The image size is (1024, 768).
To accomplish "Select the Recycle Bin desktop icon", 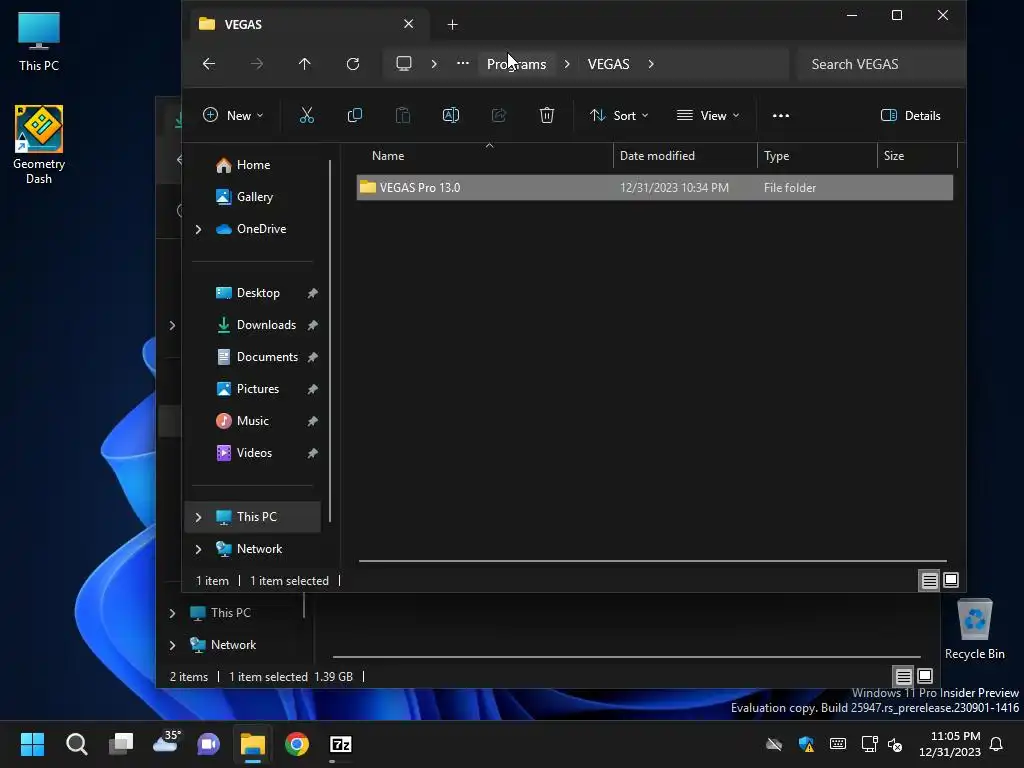I will pos(974,629).
